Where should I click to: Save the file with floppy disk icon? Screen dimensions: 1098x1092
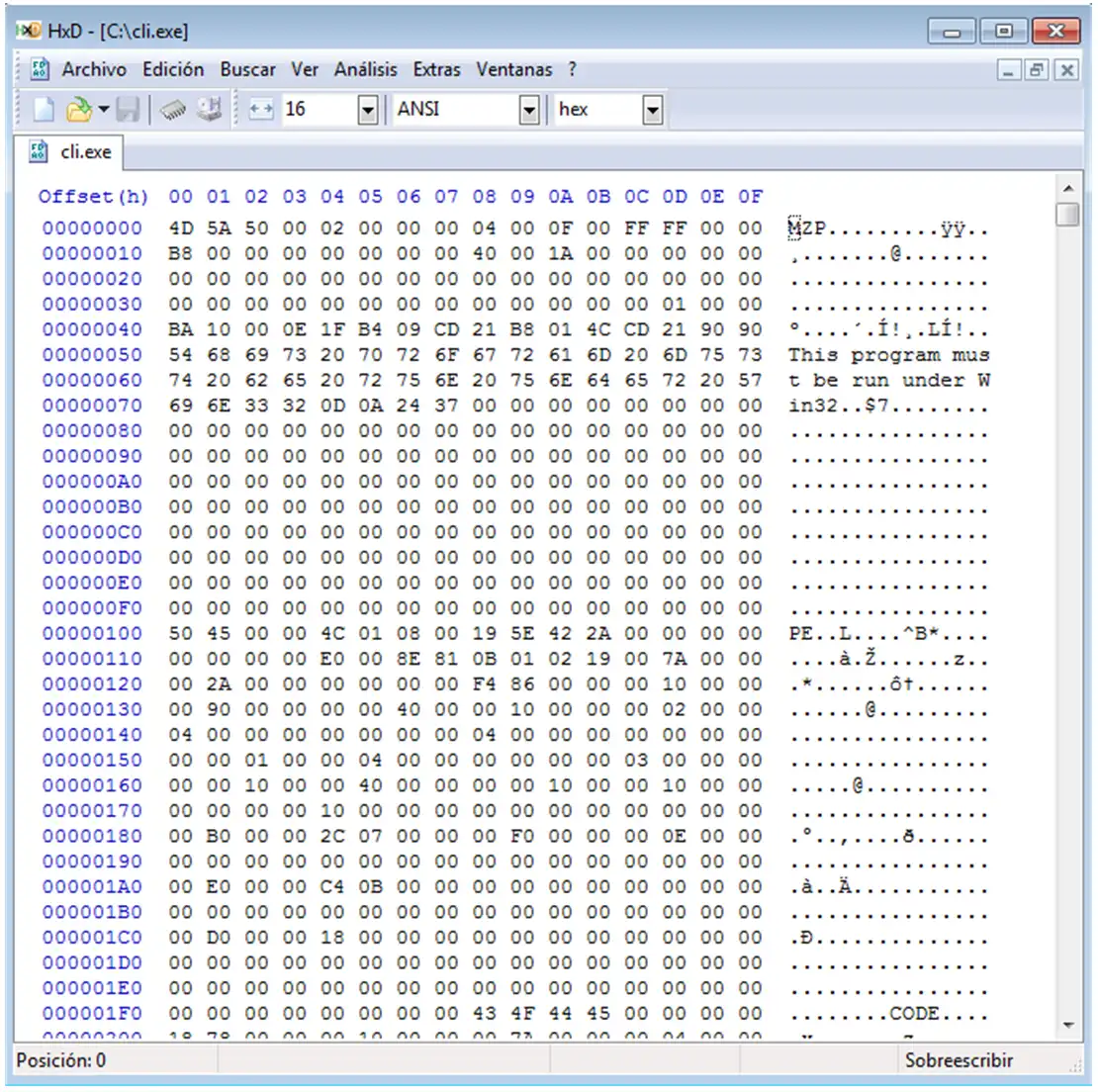point(128,109)
